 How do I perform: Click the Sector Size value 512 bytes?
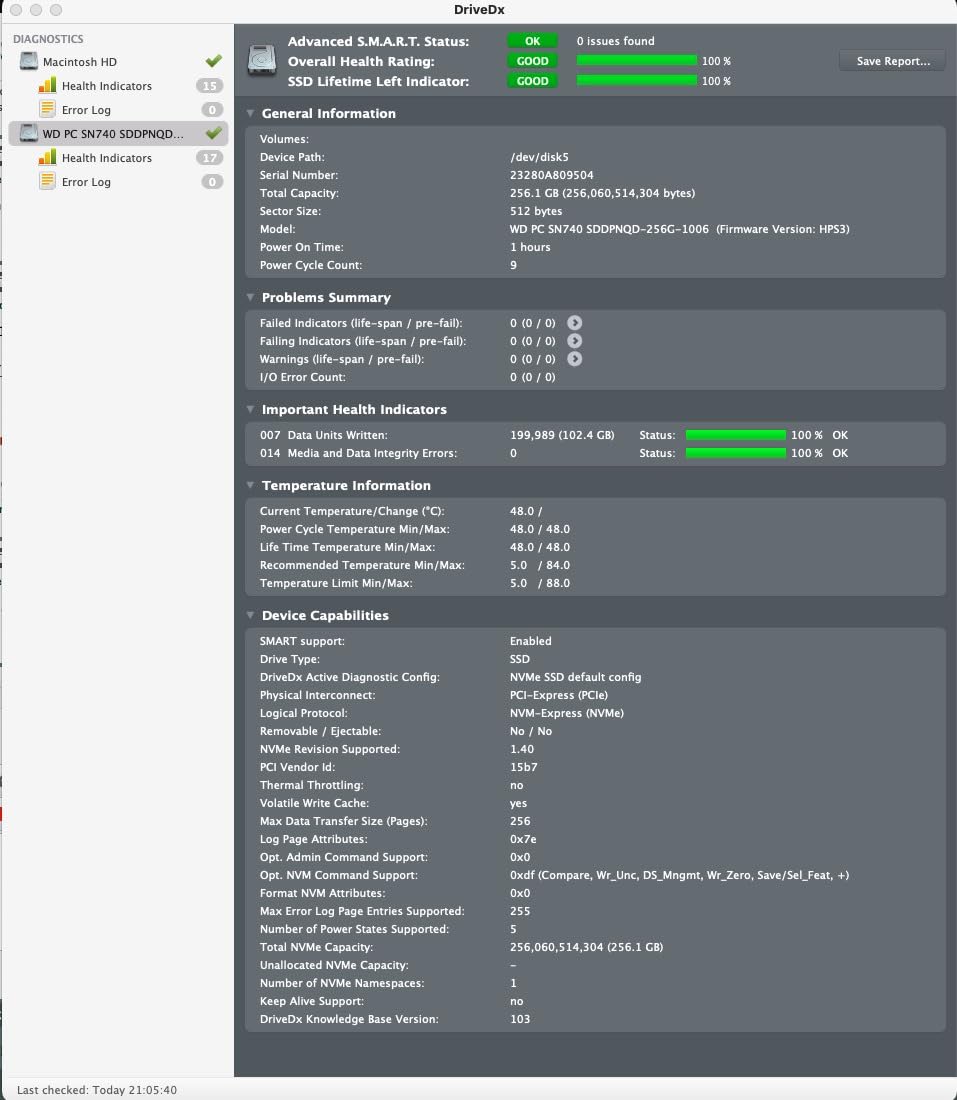pyautogui.click(x=536, y=211)
